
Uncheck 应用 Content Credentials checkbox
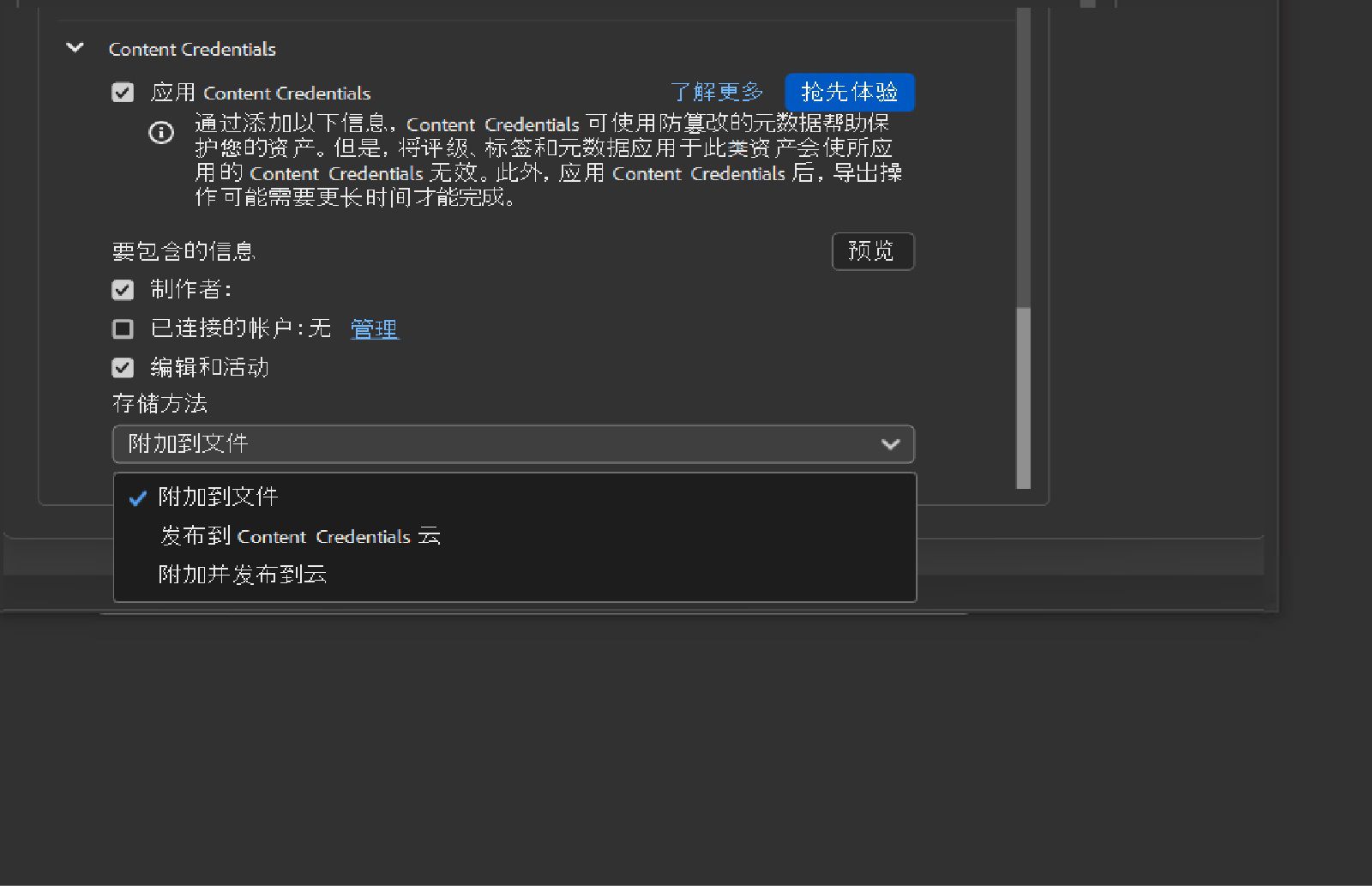tap(123, 93)
